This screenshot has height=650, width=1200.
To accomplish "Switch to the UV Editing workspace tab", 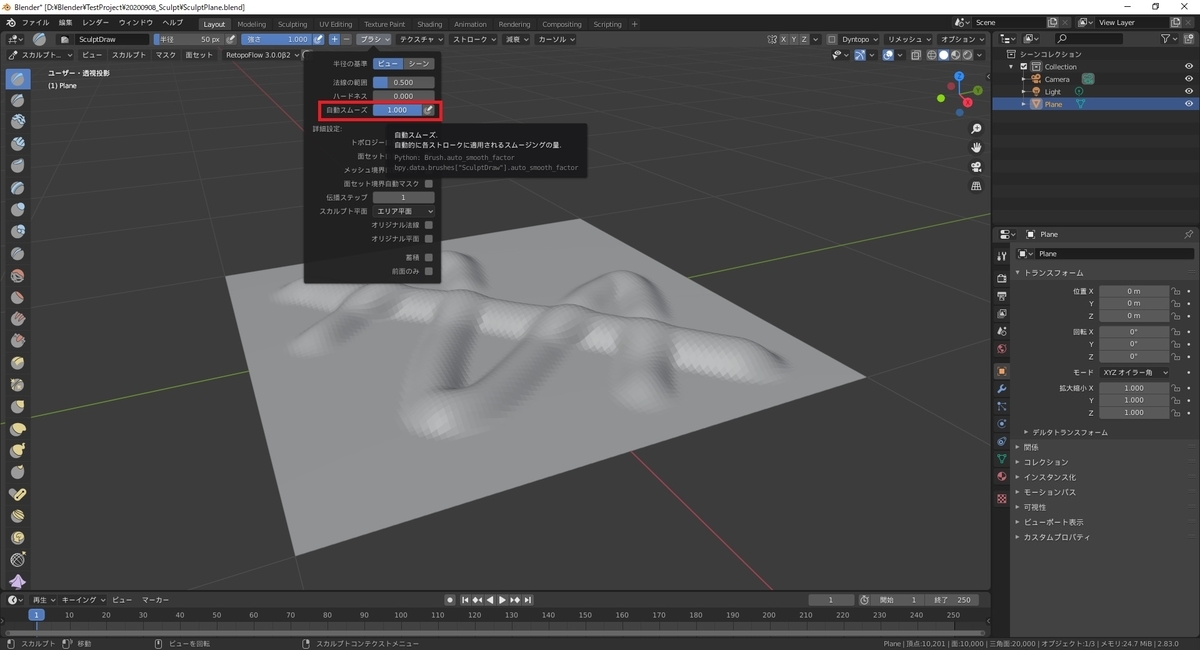I will (x=335, y=24).
